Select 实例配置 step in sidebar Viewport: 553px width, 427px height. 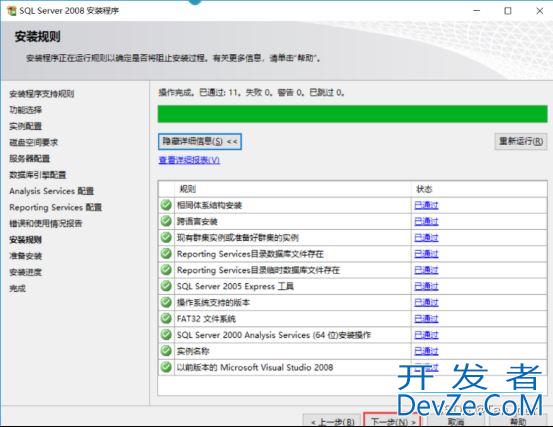[25, 126]
